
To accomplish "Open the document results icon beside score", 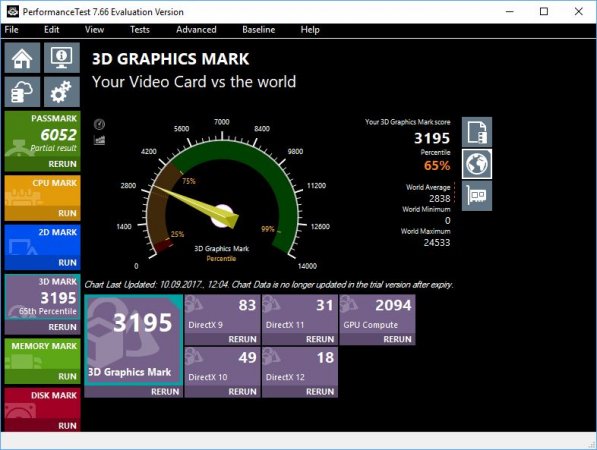I will pos(477,132).
